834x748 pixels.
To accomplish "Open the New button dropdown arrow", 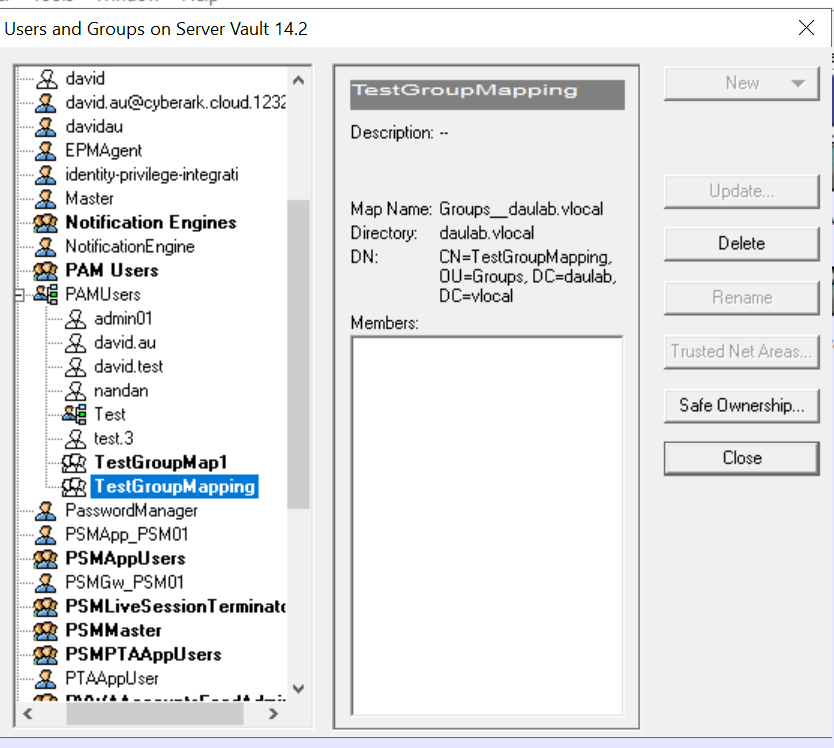I will pos(797,84).
